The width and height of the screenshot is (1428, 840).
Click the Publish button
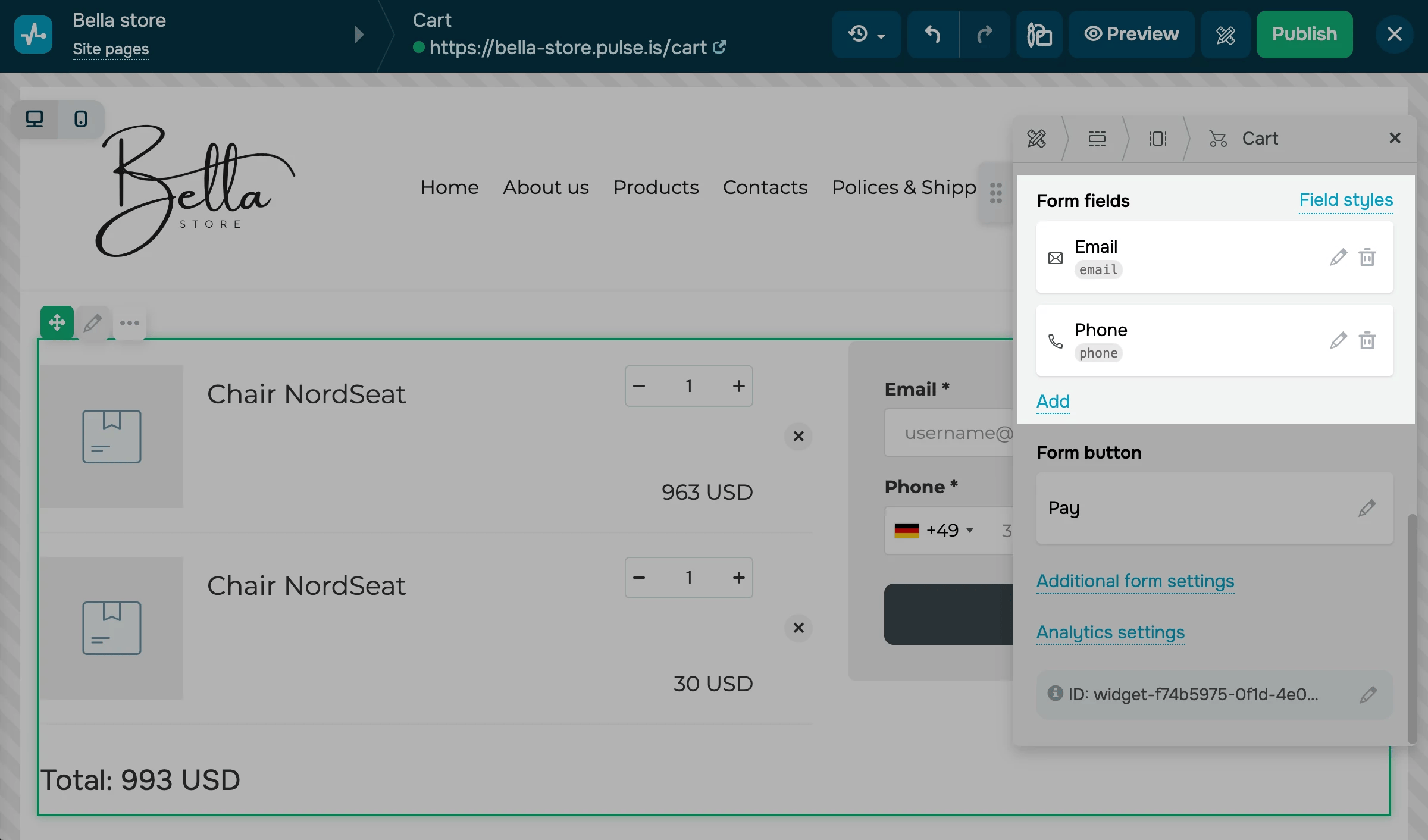1304,34
